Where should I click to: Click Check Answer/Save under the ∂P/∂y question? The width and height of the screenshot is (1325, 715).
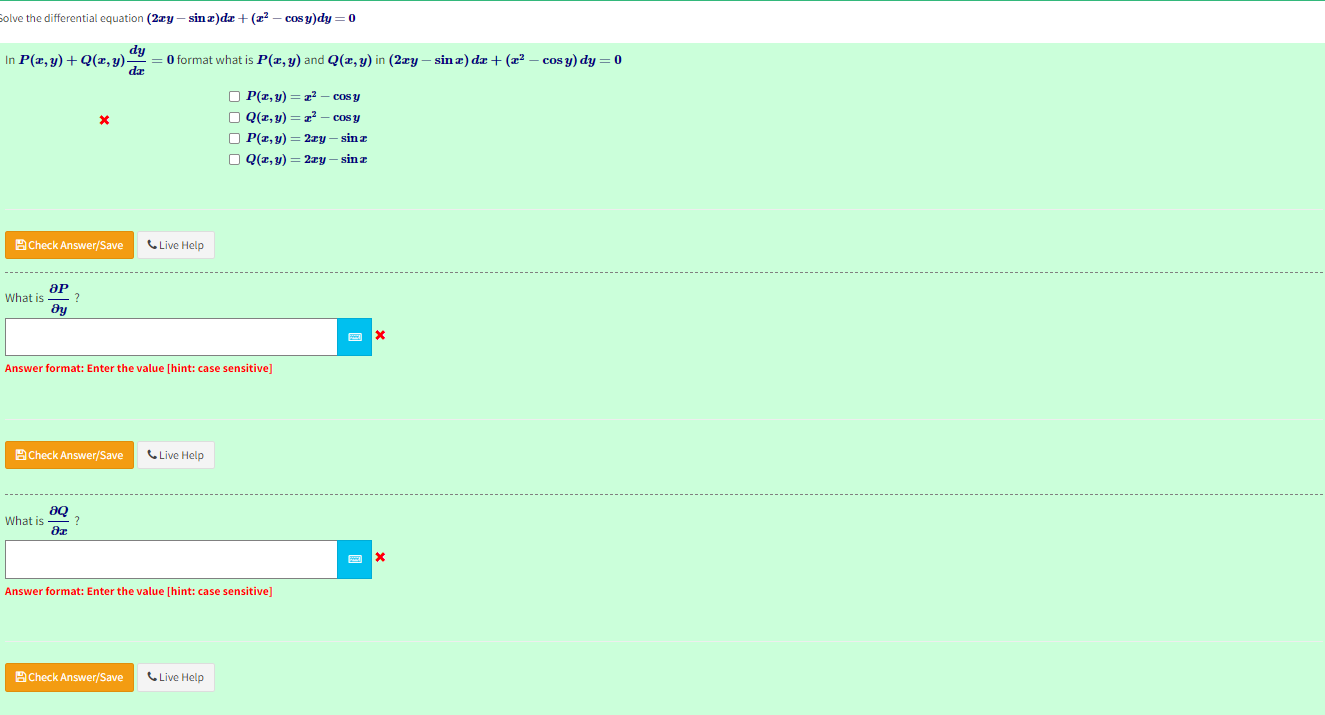(69, 455)
